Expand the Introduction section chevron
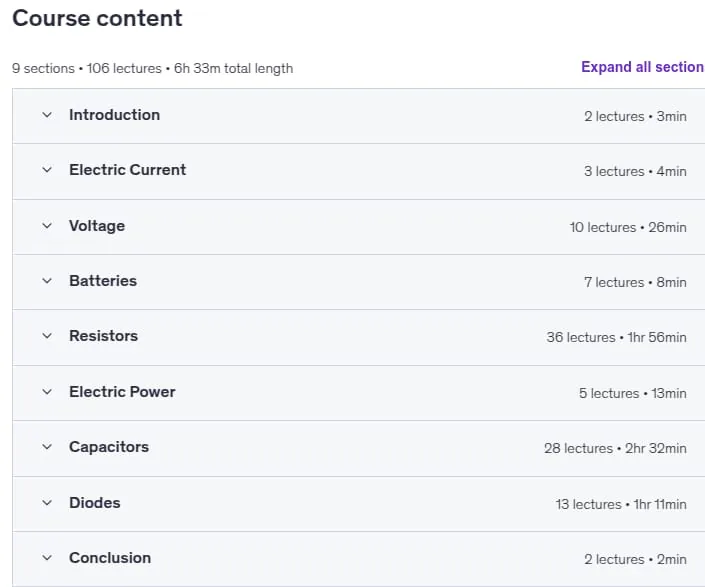Screen dimensions: 705x587 pyautogui.click(x=47, y=115)
